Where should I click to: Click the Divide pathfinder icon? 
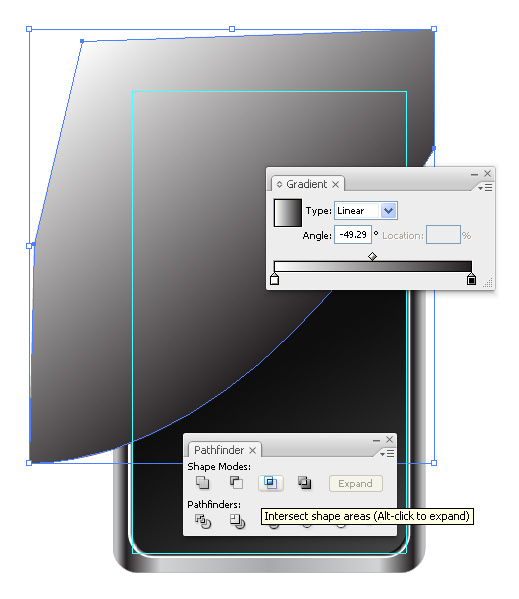203,521
